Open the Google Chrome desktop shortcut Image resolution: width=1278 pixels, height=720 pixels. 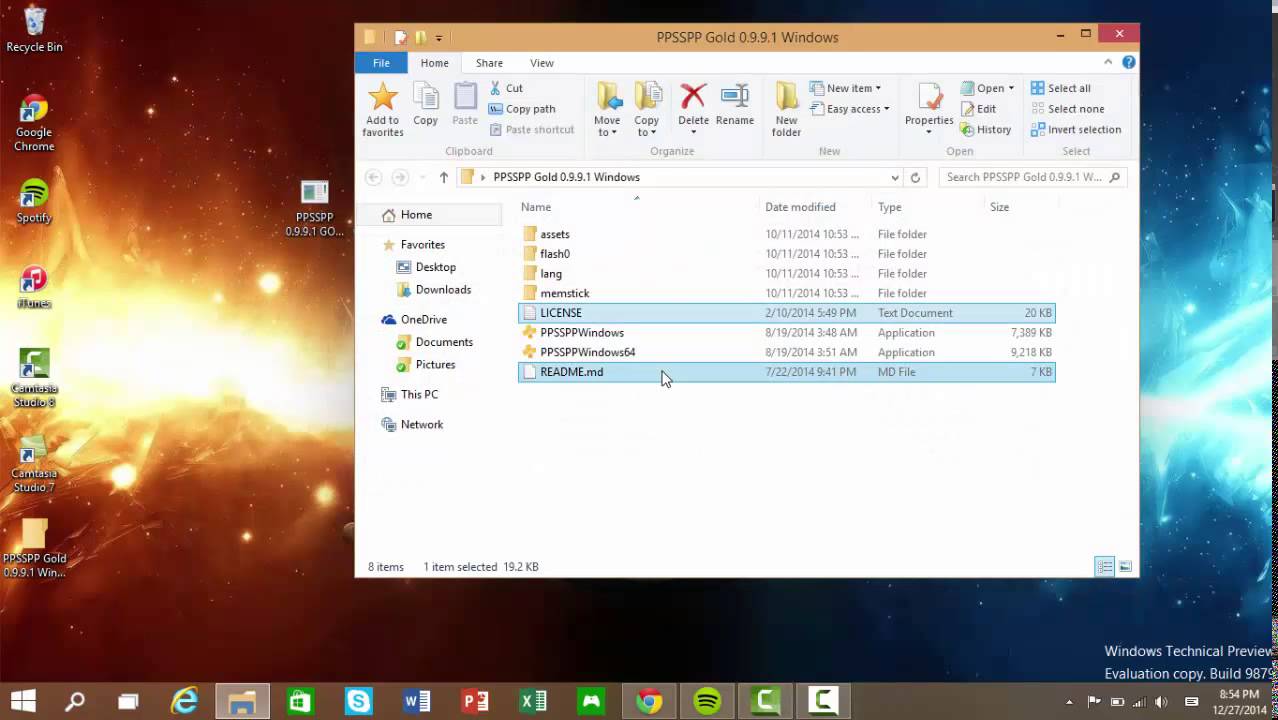pos(34,125)
